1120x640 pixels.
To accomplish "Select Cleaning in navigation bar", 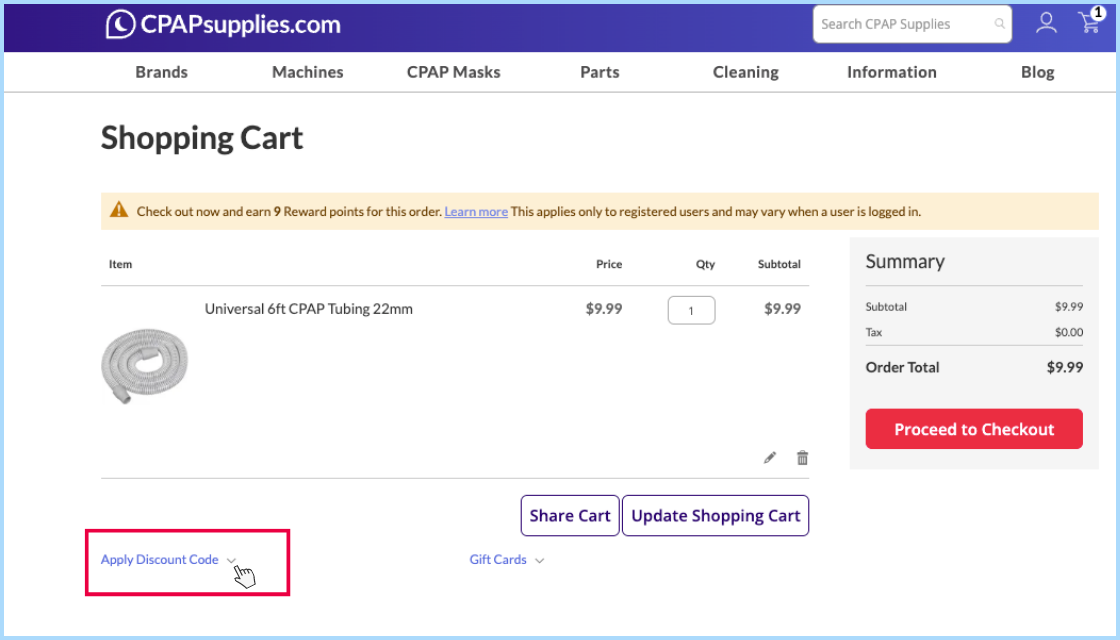I will 745,72.
